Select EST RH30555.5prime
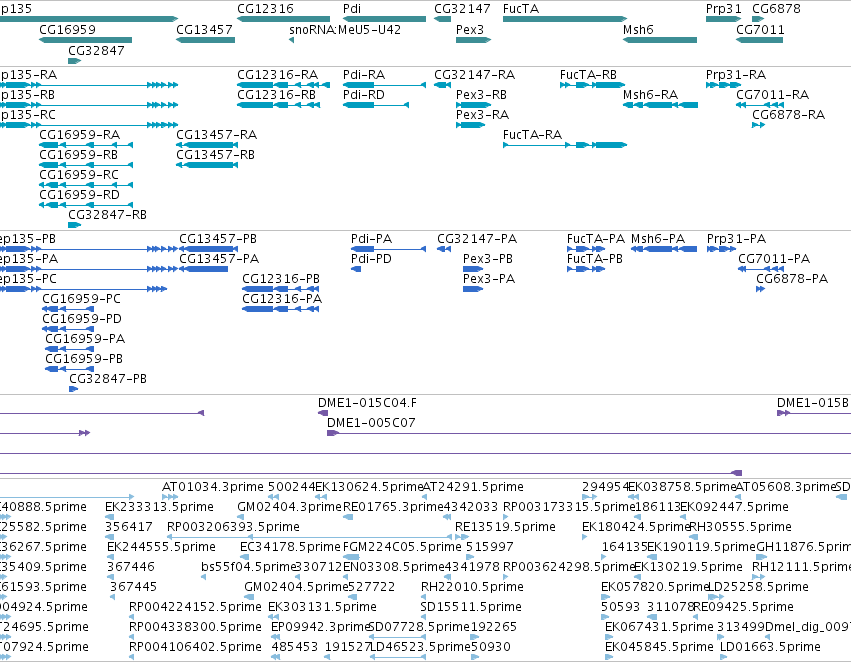 [x=740, y=527]
